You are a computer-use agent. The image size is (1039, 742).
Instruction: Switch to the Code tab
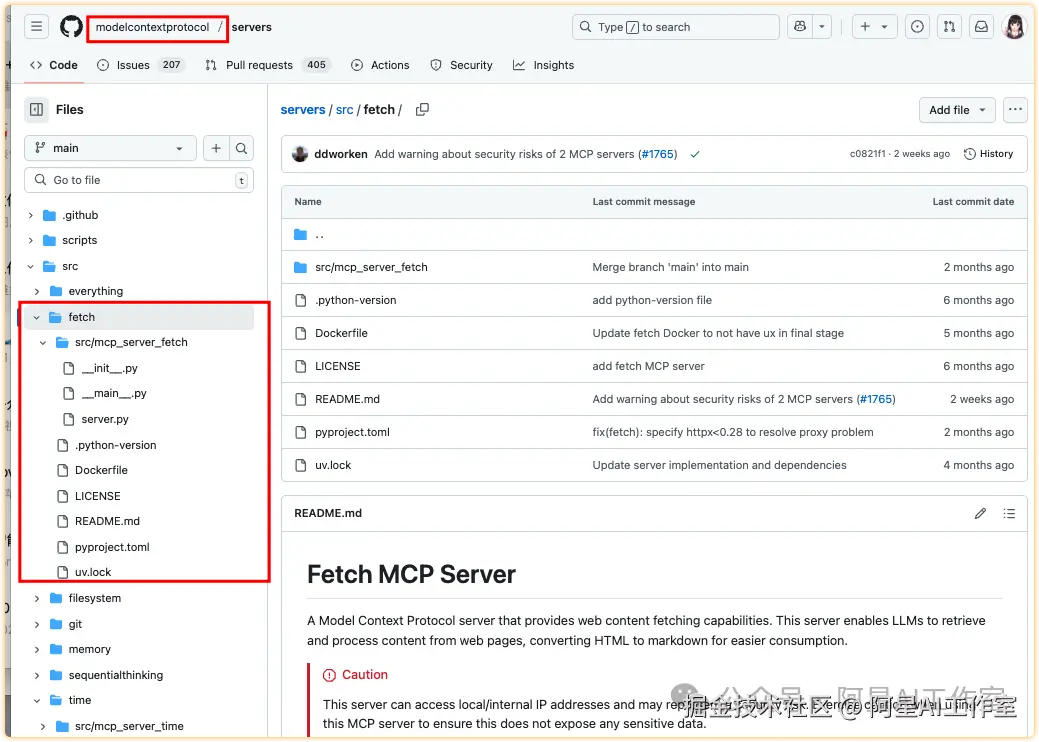point(54,65)
